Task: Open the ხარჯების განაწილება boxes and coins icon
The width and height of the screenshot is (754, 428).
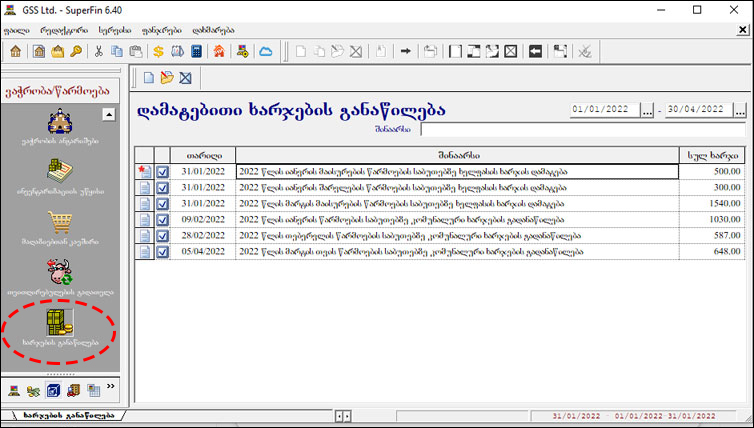Action: [60, 322]
